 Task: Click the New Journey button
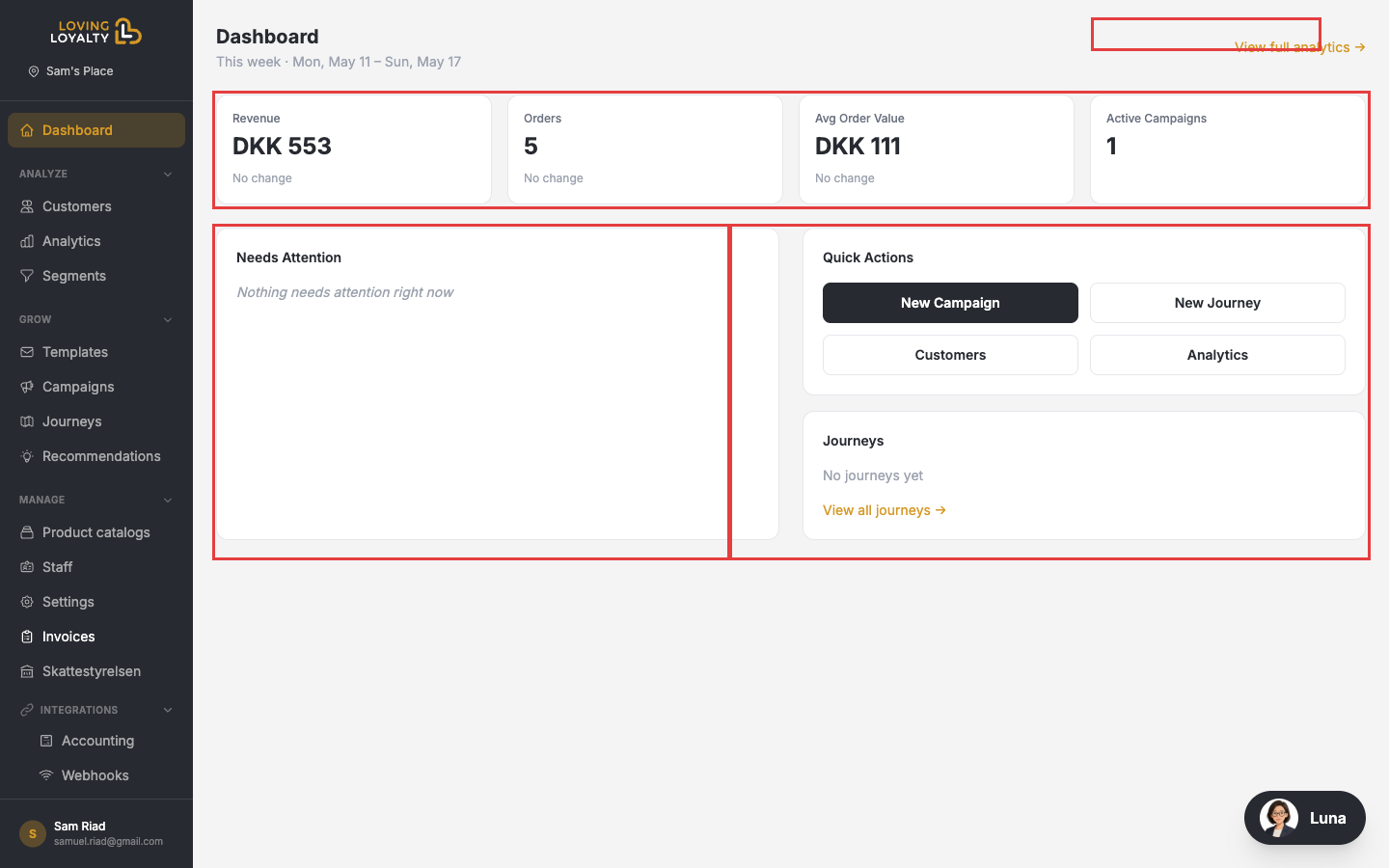click(1217, 303)
